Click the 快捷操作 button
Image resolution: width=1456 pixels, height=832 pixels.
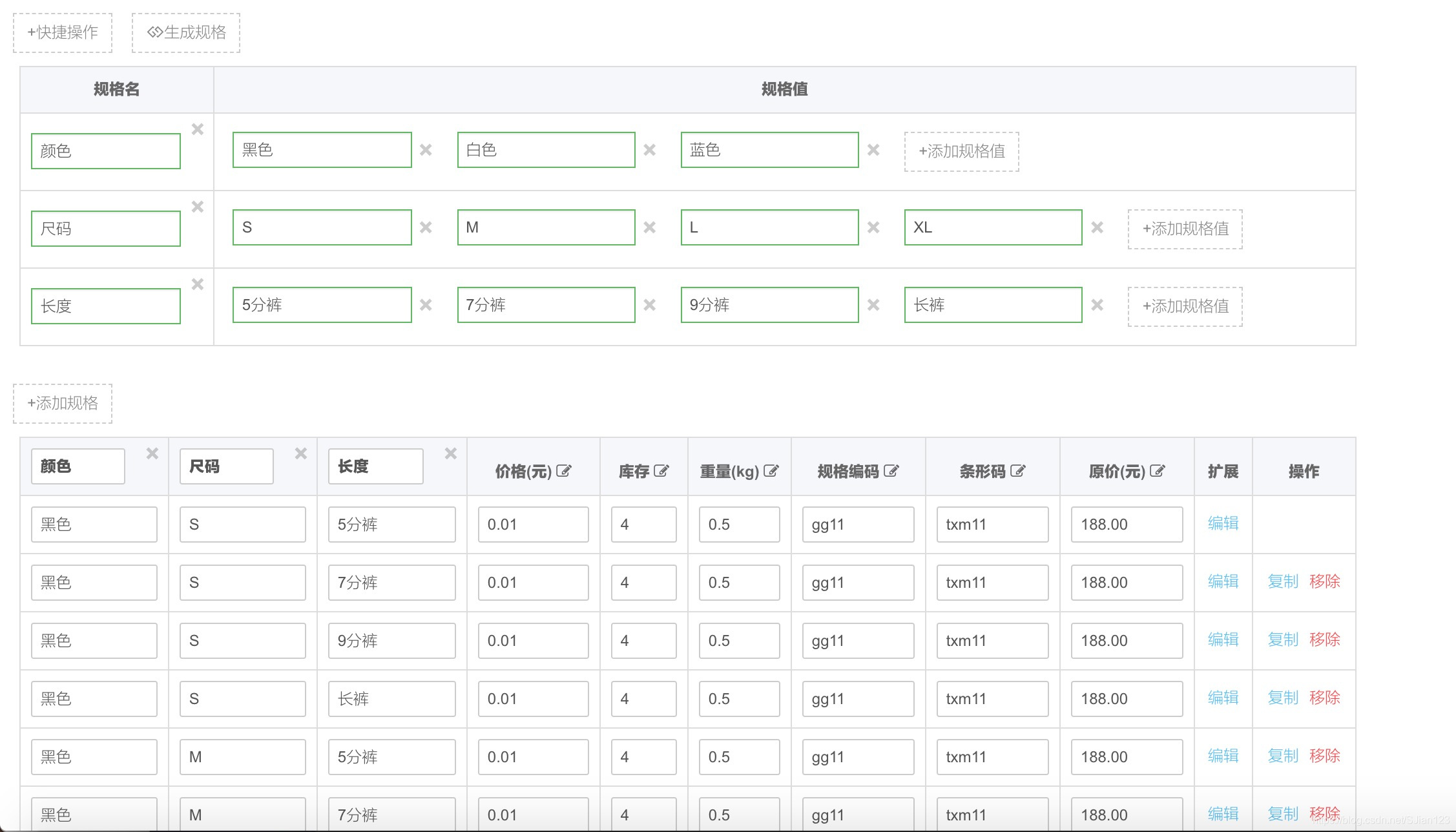63,32
